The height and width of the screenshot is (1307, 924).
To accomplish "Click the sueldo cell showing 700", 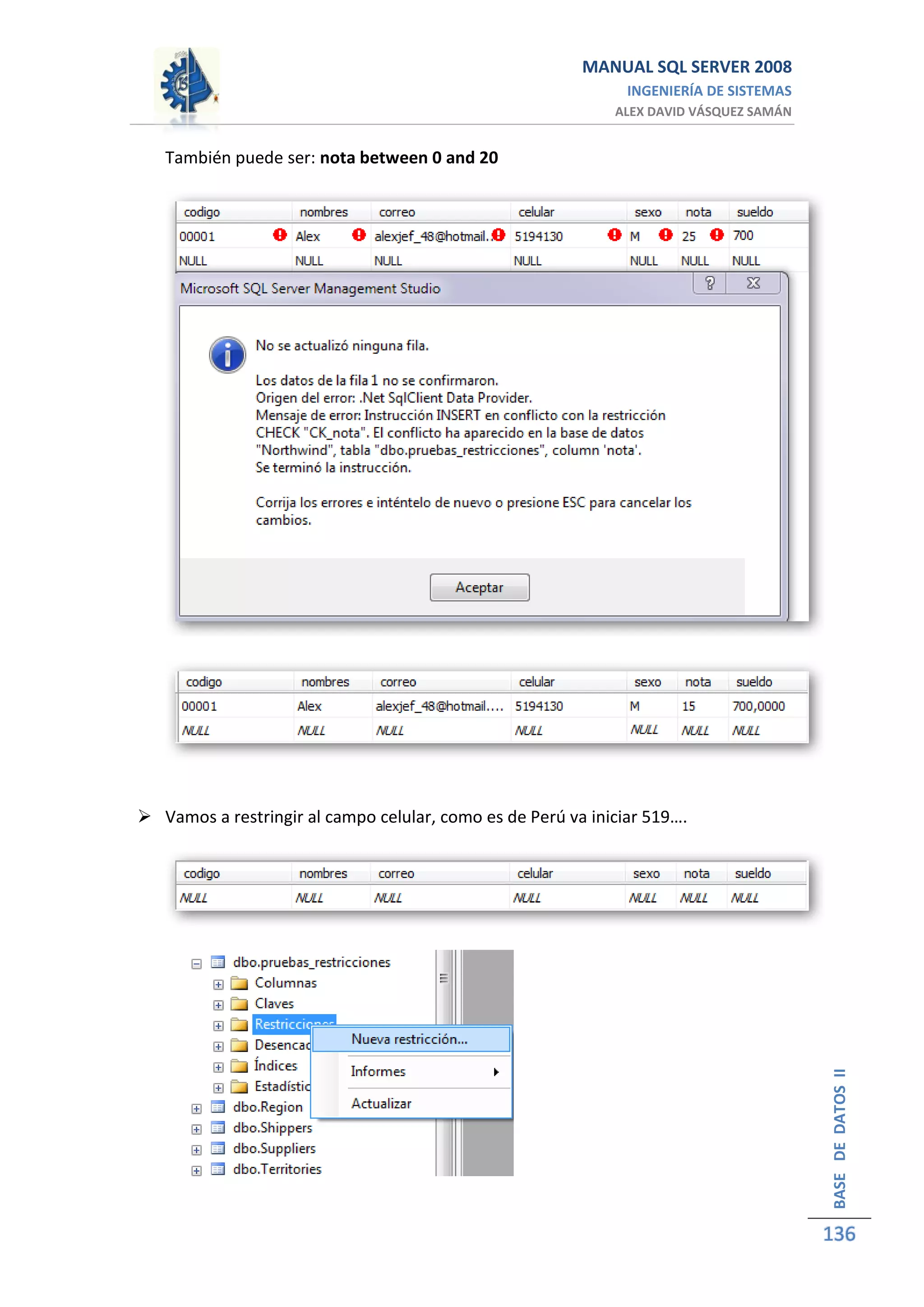I will (x=769, y=236).
